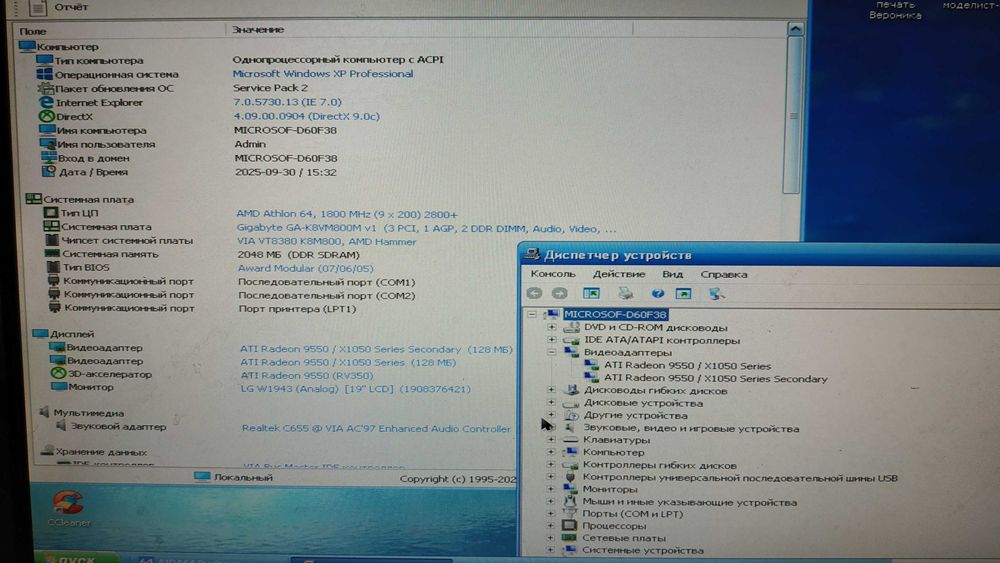Image resolution: width=1000 pixels, height=563 pixels.
Task: Click the DirectX 9.0c version link
Action: click(x=307, y=117)
